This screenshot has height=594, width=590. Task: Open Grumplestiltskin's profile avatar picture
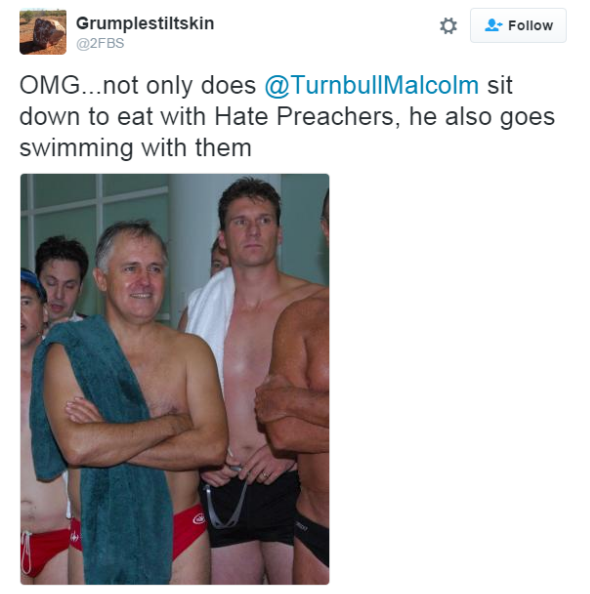click(x=43, y=32)
